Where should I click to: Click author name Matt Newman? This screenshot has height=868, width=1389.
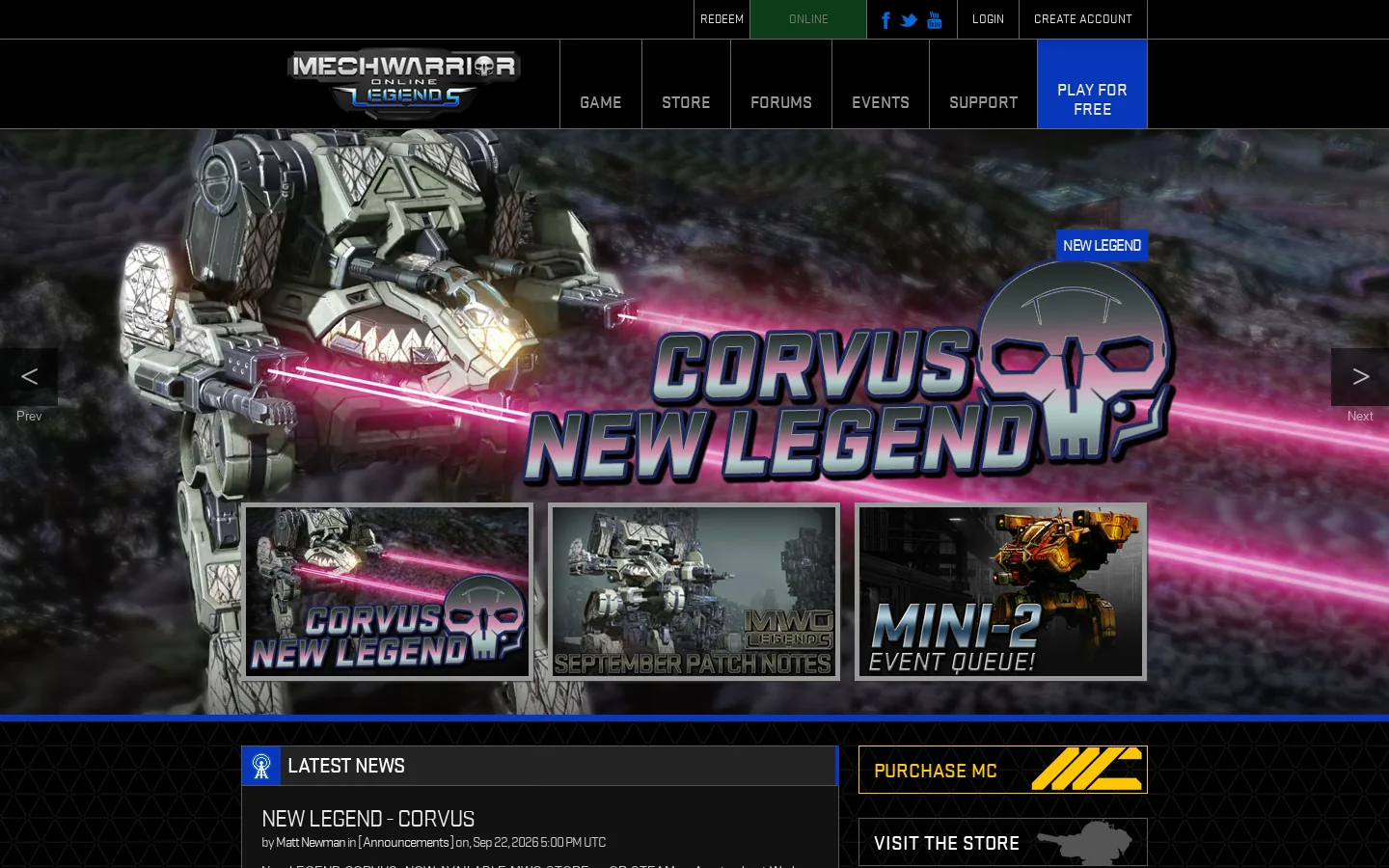(311, 842)
